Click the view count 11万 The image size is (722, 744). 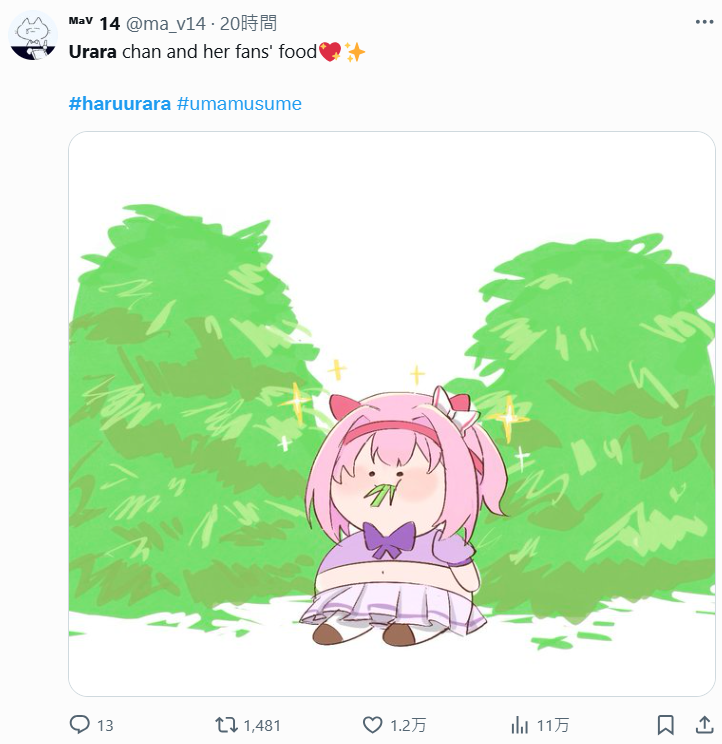point(553,726)
